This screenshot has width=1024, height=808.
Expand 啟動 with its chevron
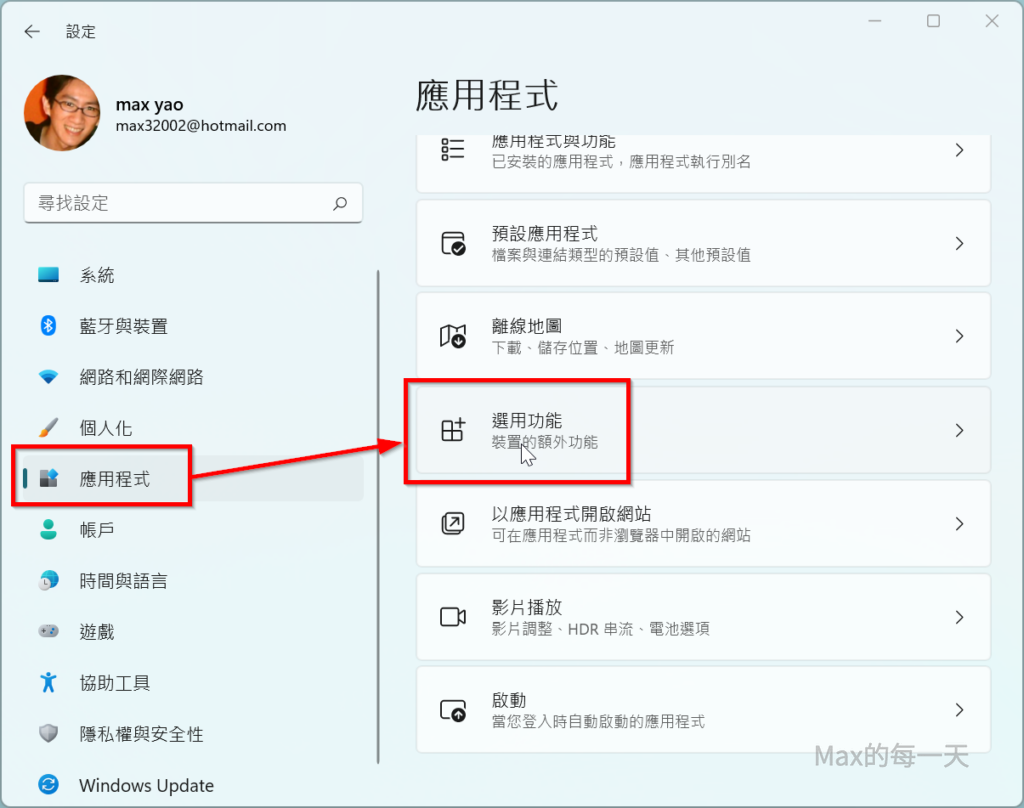[959, 710]
